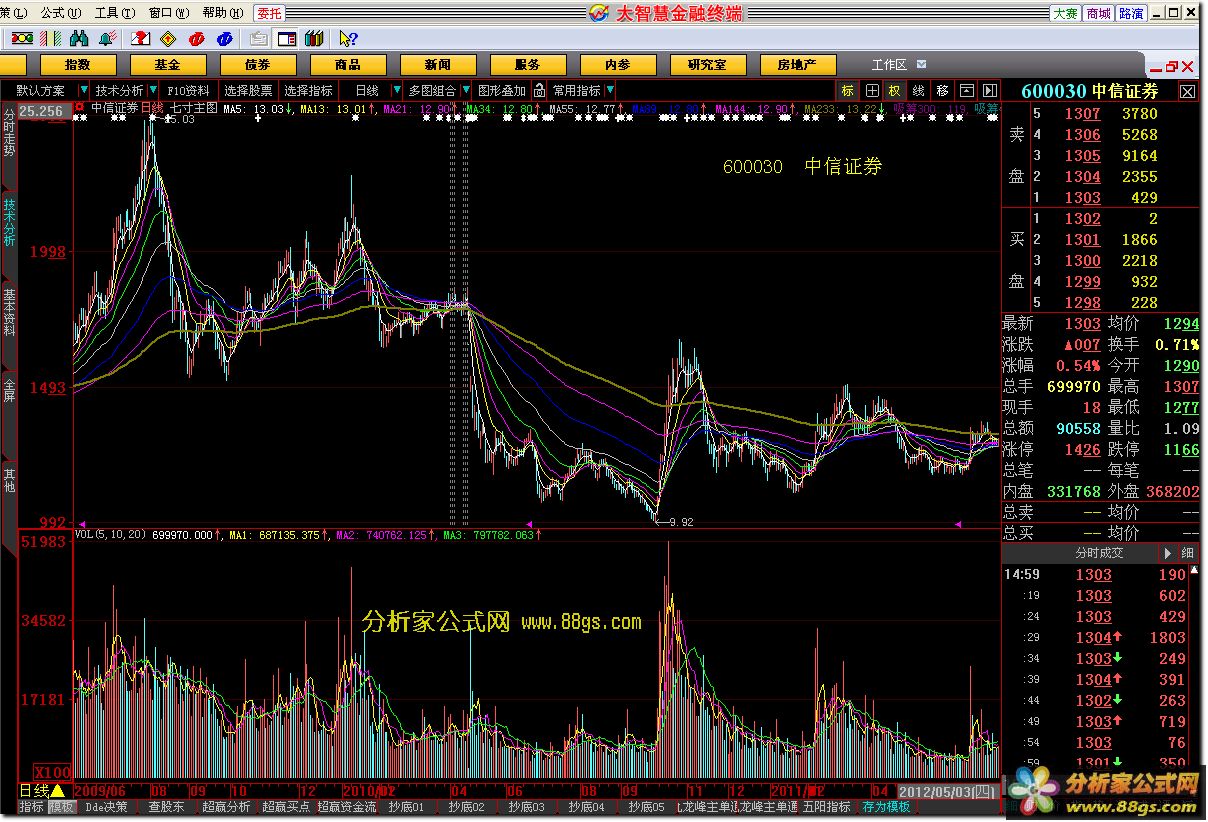Switch to the 超赢分析 bottom tab
The image size is (1208, 822).
tap(226, 807)
